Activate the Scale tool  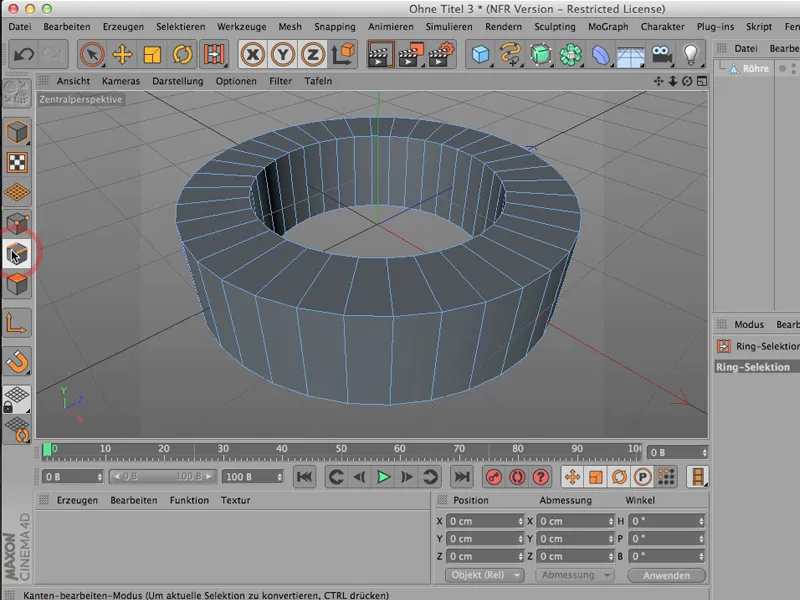[152, 54]
